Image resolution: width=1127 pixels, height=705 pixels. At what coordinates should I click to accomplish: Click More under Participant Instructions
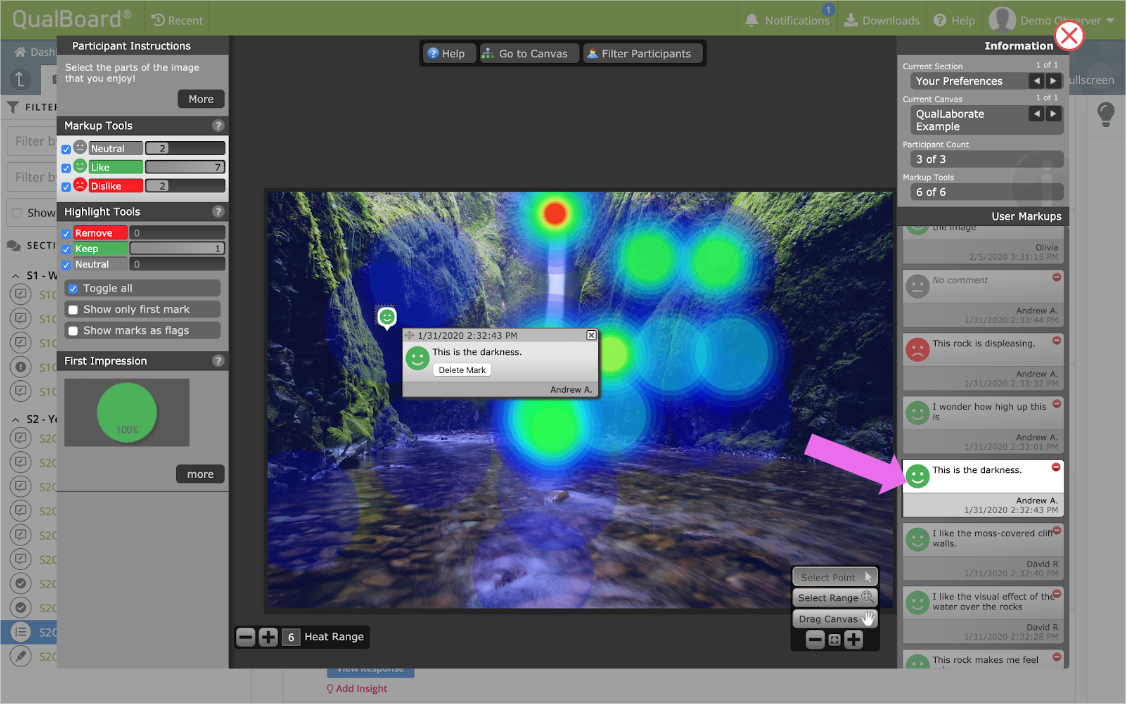click(x=201, y=99)
